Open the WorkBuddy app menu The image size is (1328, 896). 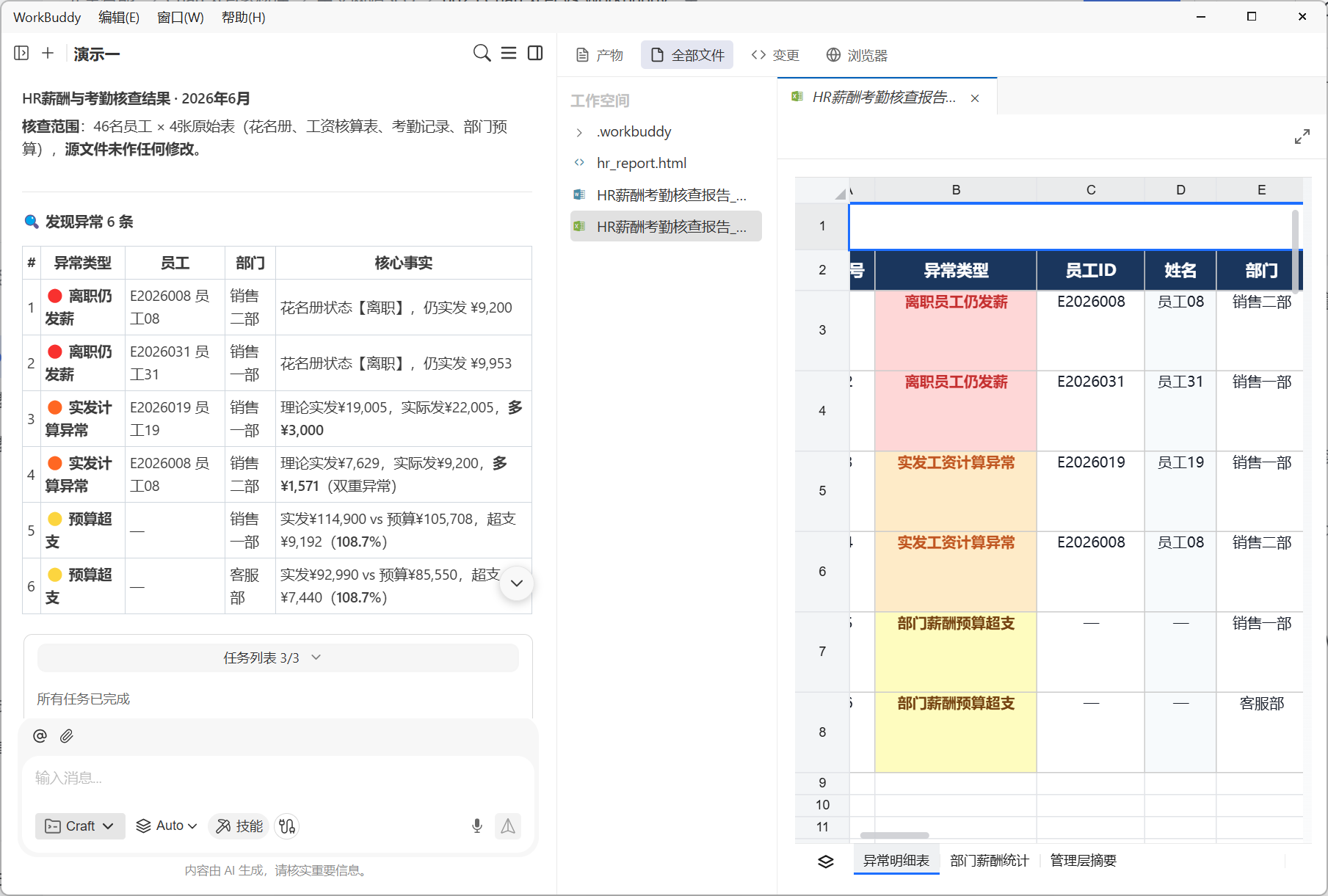[47, 17]
